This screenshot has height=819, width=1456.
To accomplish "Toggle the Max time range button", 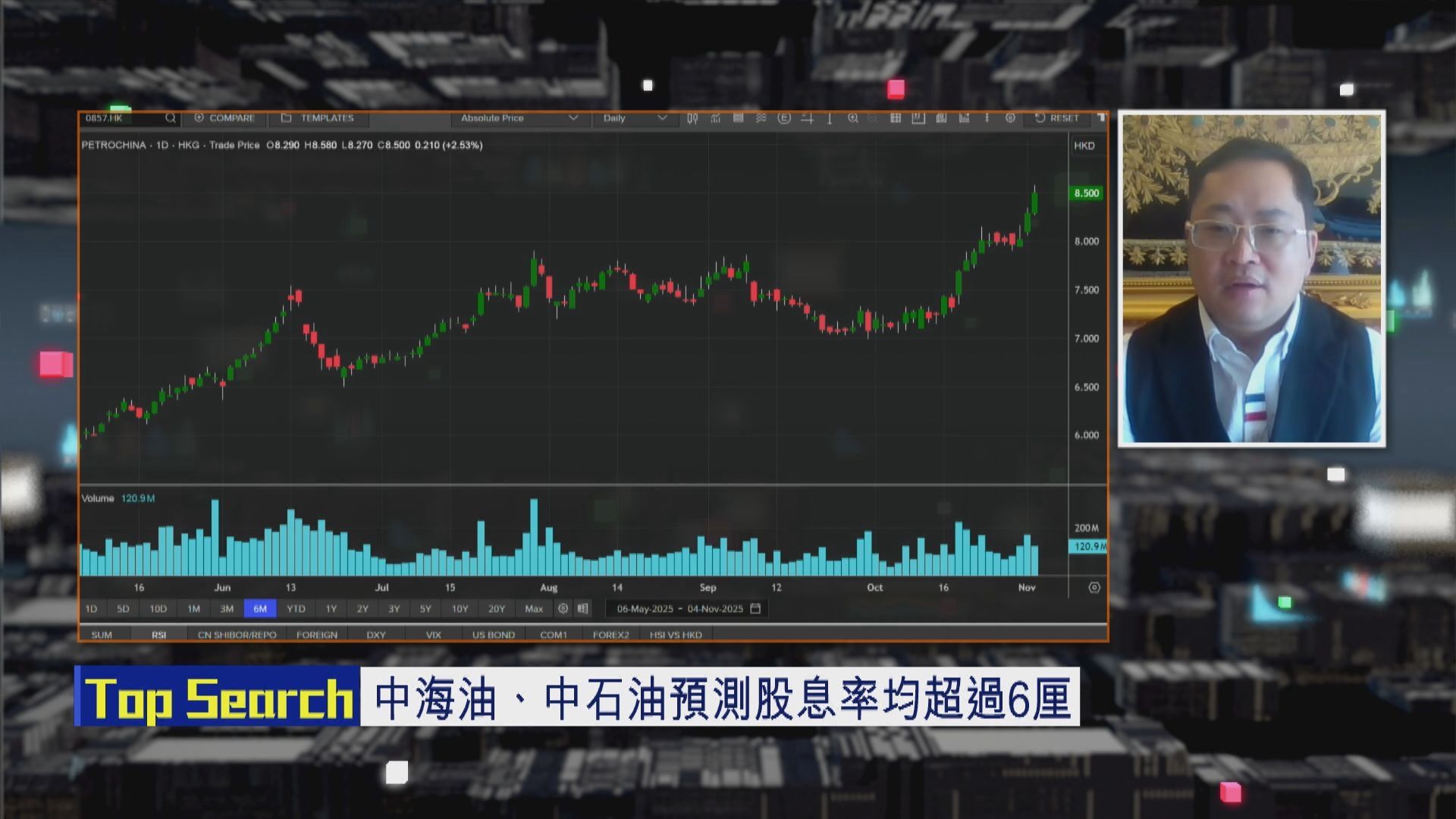I will pos(534,608).
